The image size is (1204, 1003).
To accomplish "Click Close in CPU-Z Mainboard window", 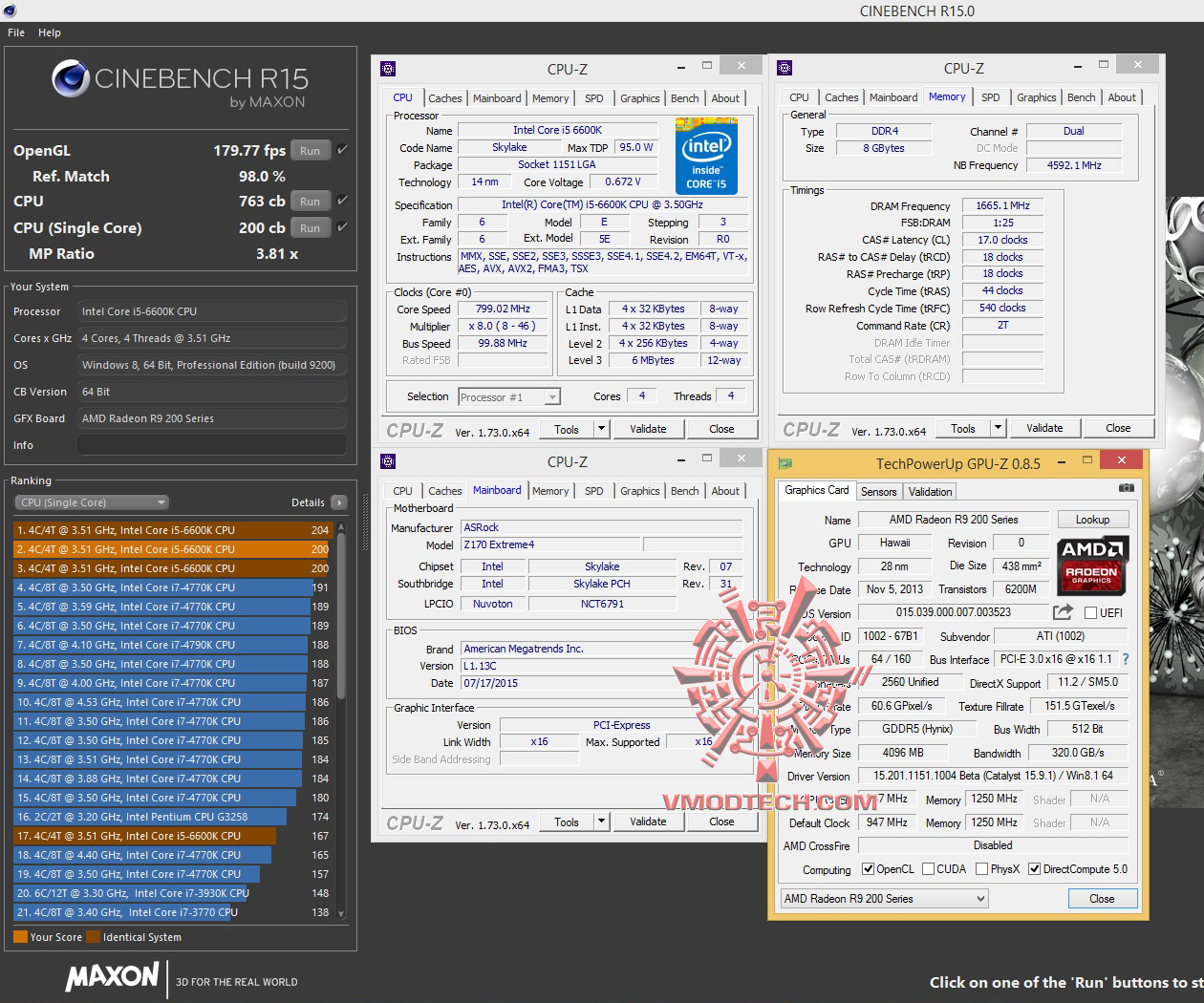I will pyautogui.click(x=721, y=822).
